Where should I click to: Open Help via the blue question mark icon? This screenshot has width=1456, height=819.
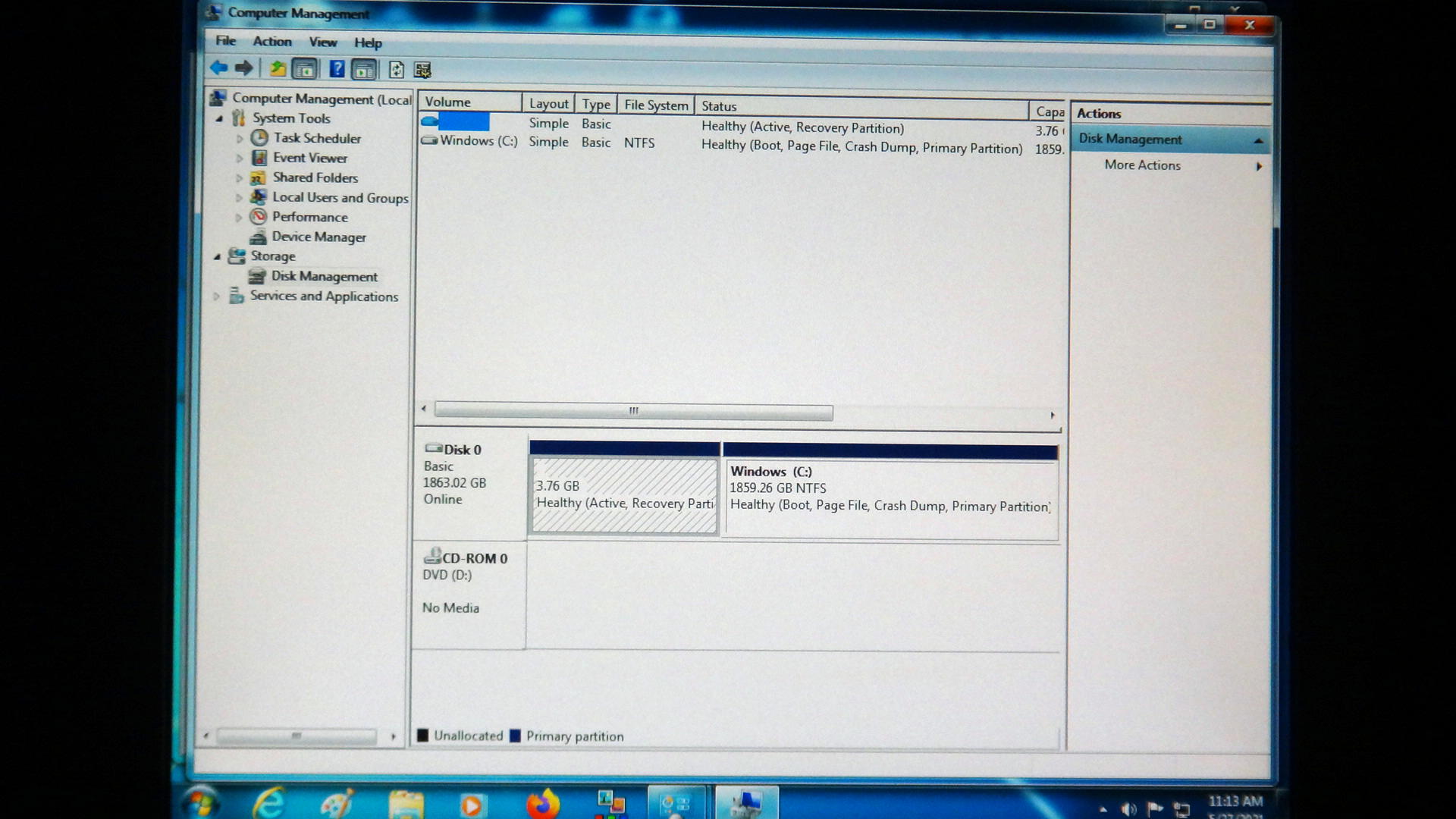(x=337, y=70)
